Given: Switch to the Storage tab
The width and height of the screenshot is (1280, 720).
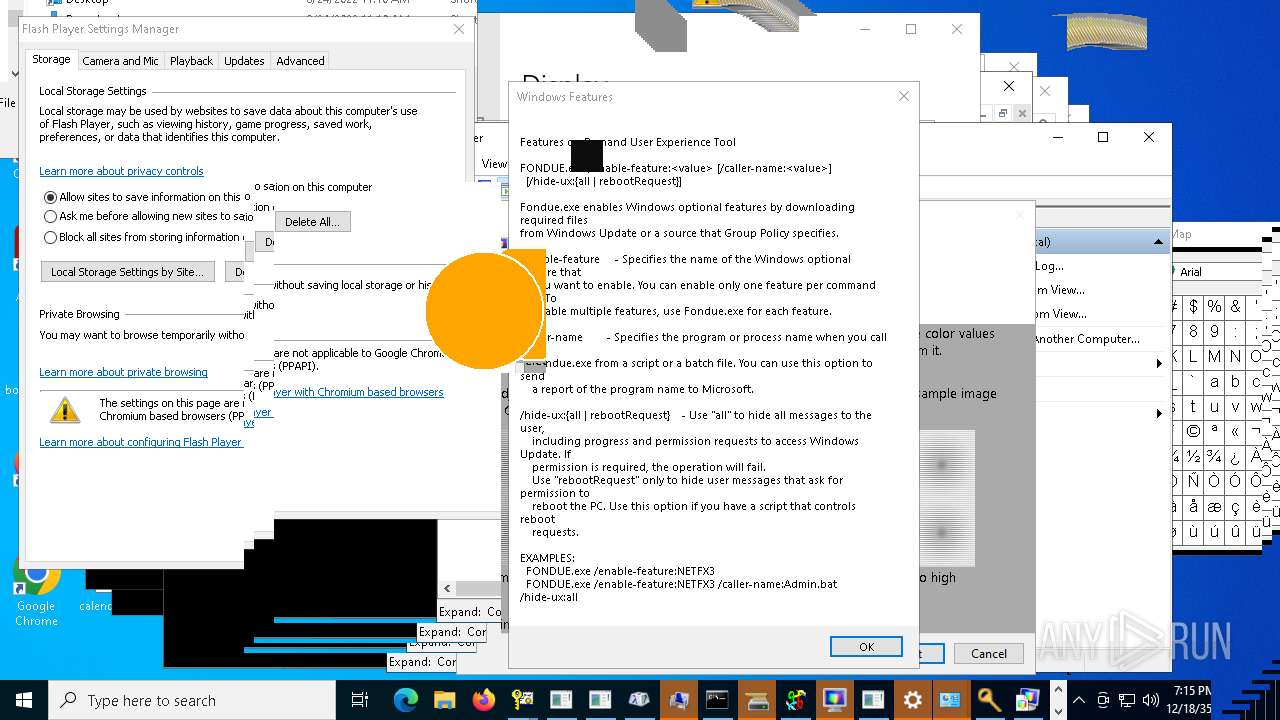Looking at the screenshot, I should click(51, 60).
